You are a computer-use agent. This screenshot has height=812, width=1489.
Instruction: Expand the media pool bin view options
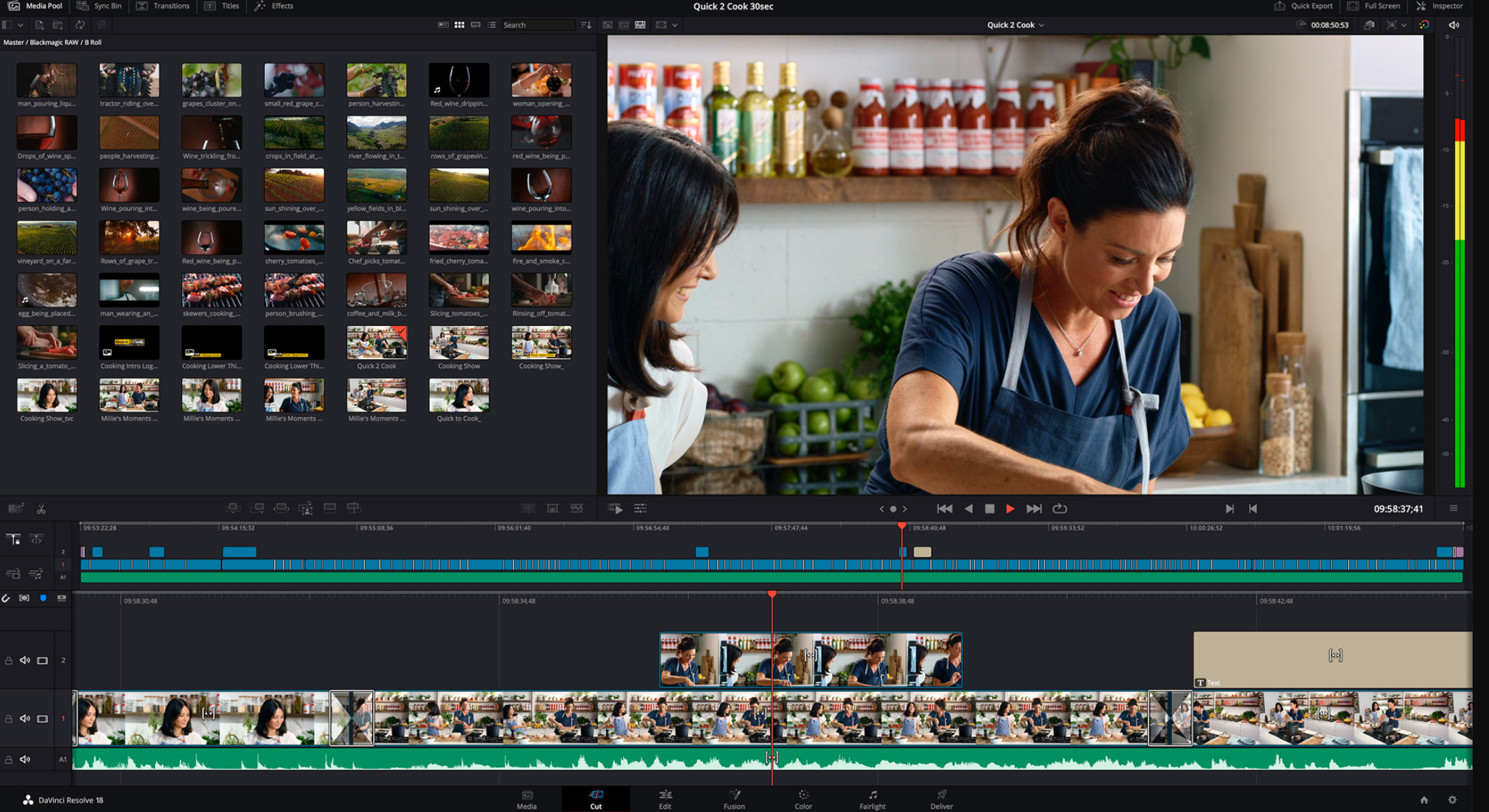(x=21, y=25)
